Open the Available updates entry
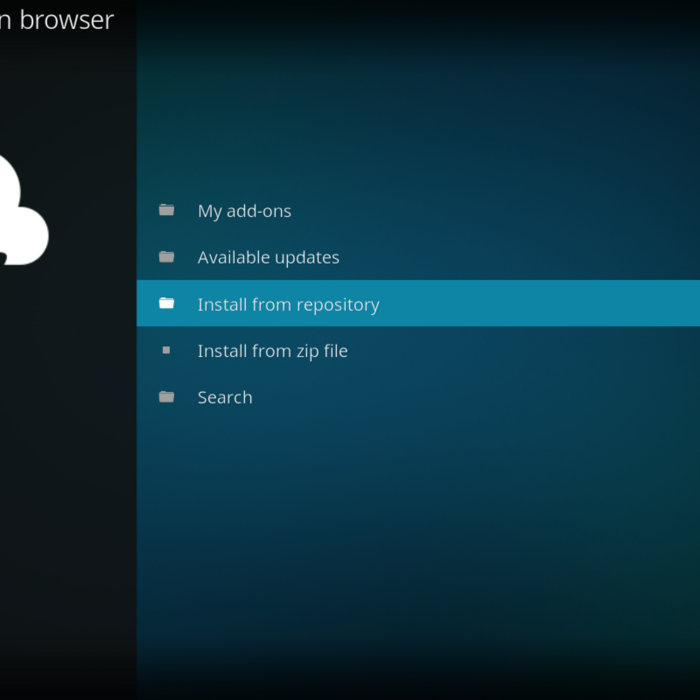 point(268,257)
